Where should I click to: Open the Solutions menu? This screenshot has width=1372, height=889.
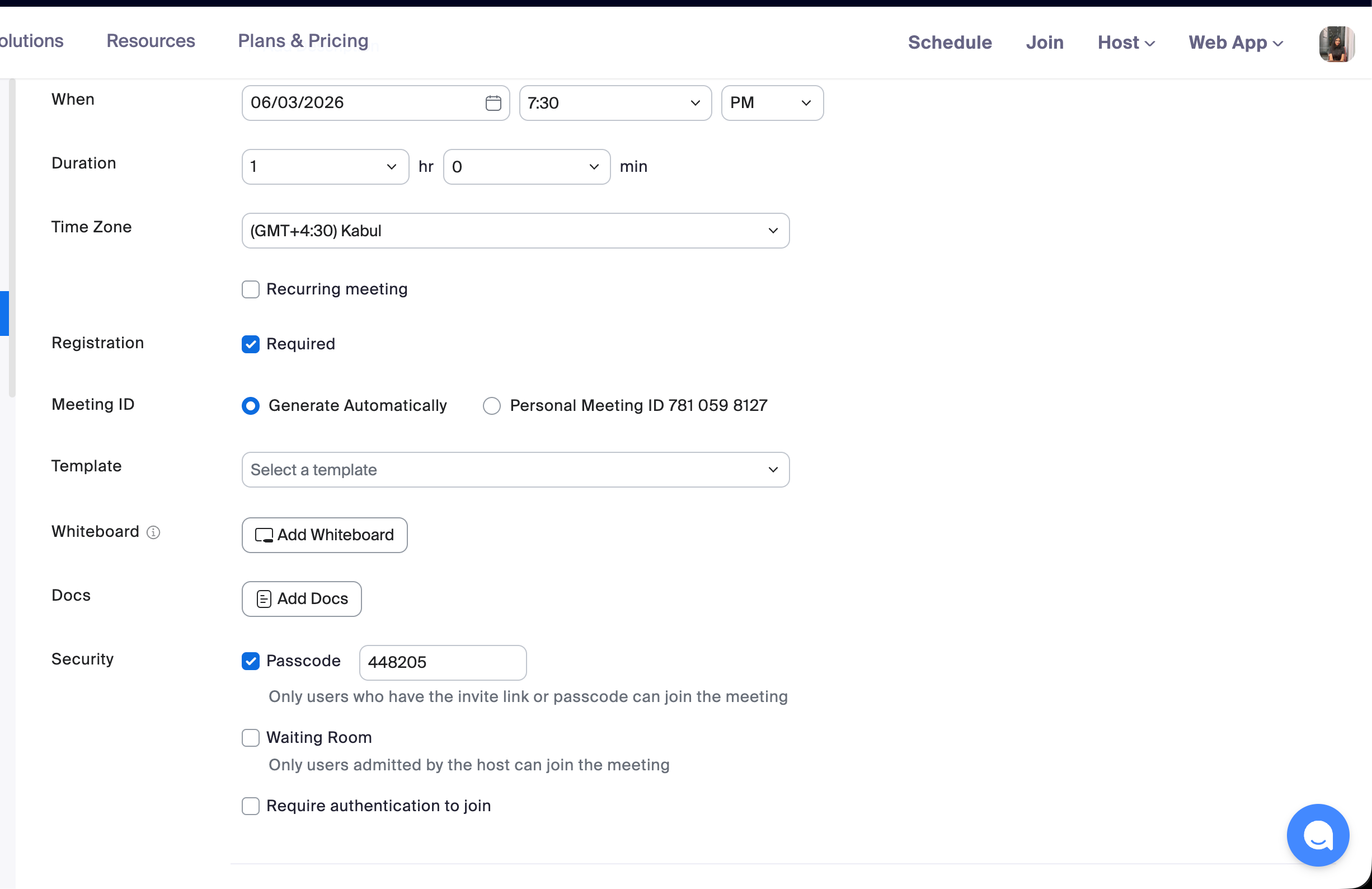[32, 41]
